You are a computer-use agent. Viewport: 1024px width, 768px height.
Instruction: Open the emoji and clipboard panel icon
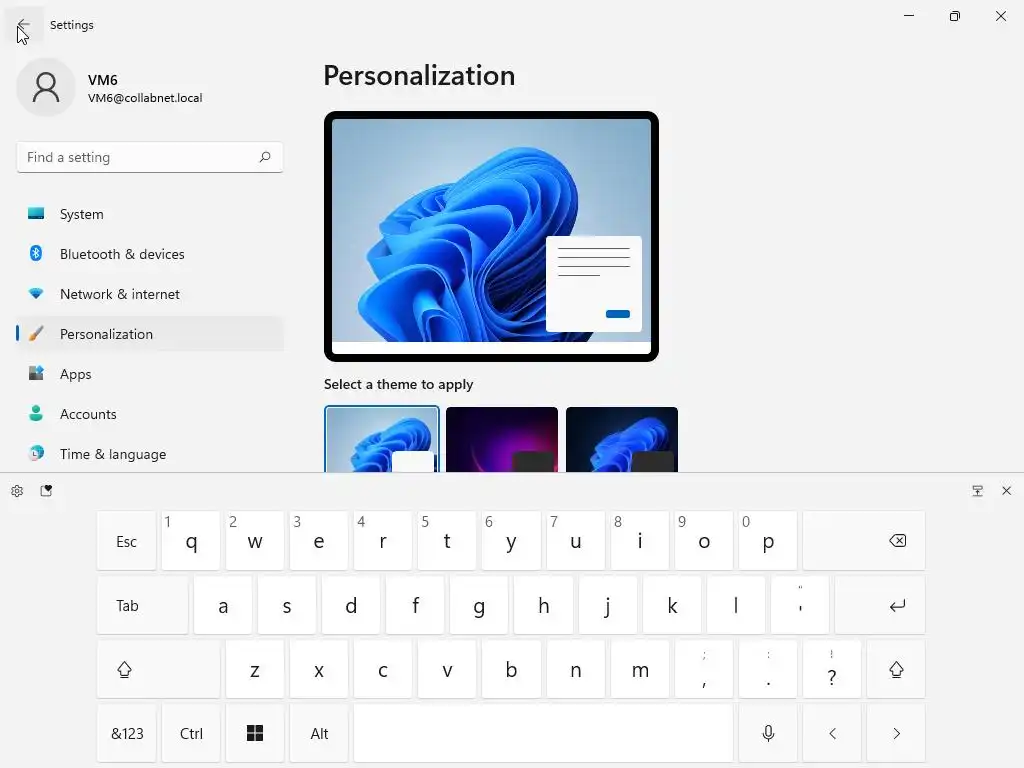46,490
